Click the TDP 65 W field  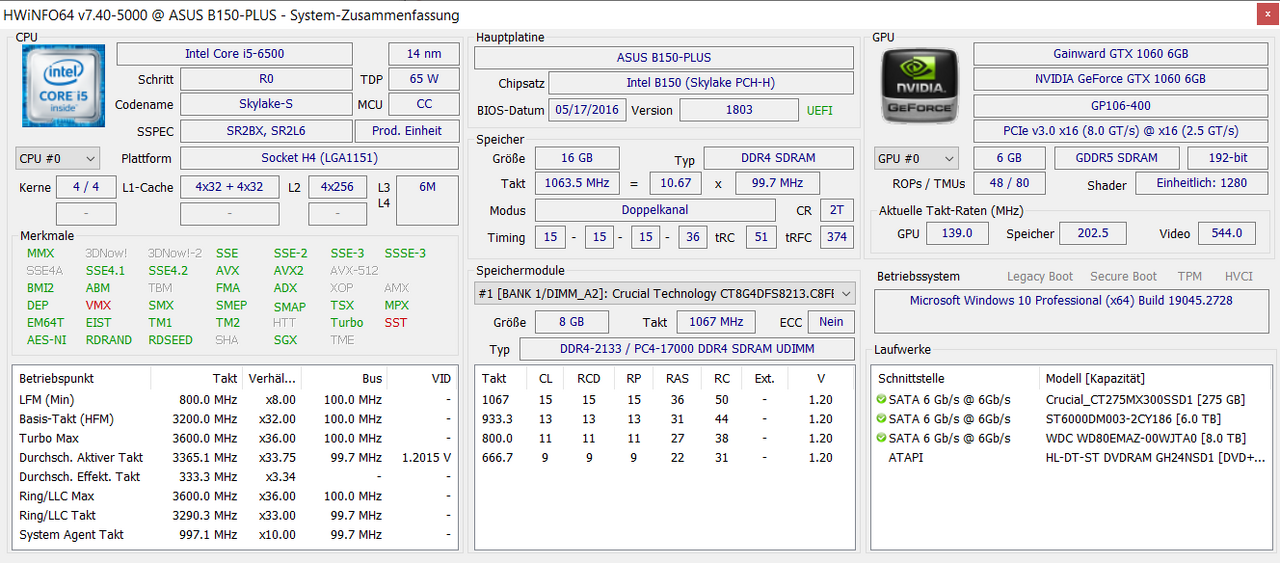click(x=424, y=79)
